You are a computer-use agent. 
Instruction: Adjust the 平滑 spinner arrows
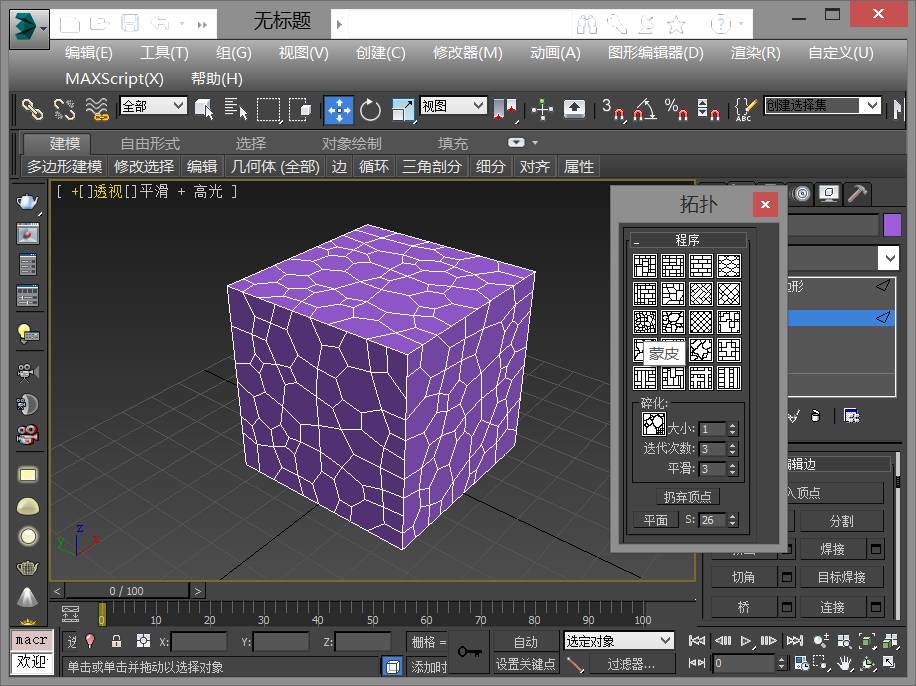[x=733, y=469]
